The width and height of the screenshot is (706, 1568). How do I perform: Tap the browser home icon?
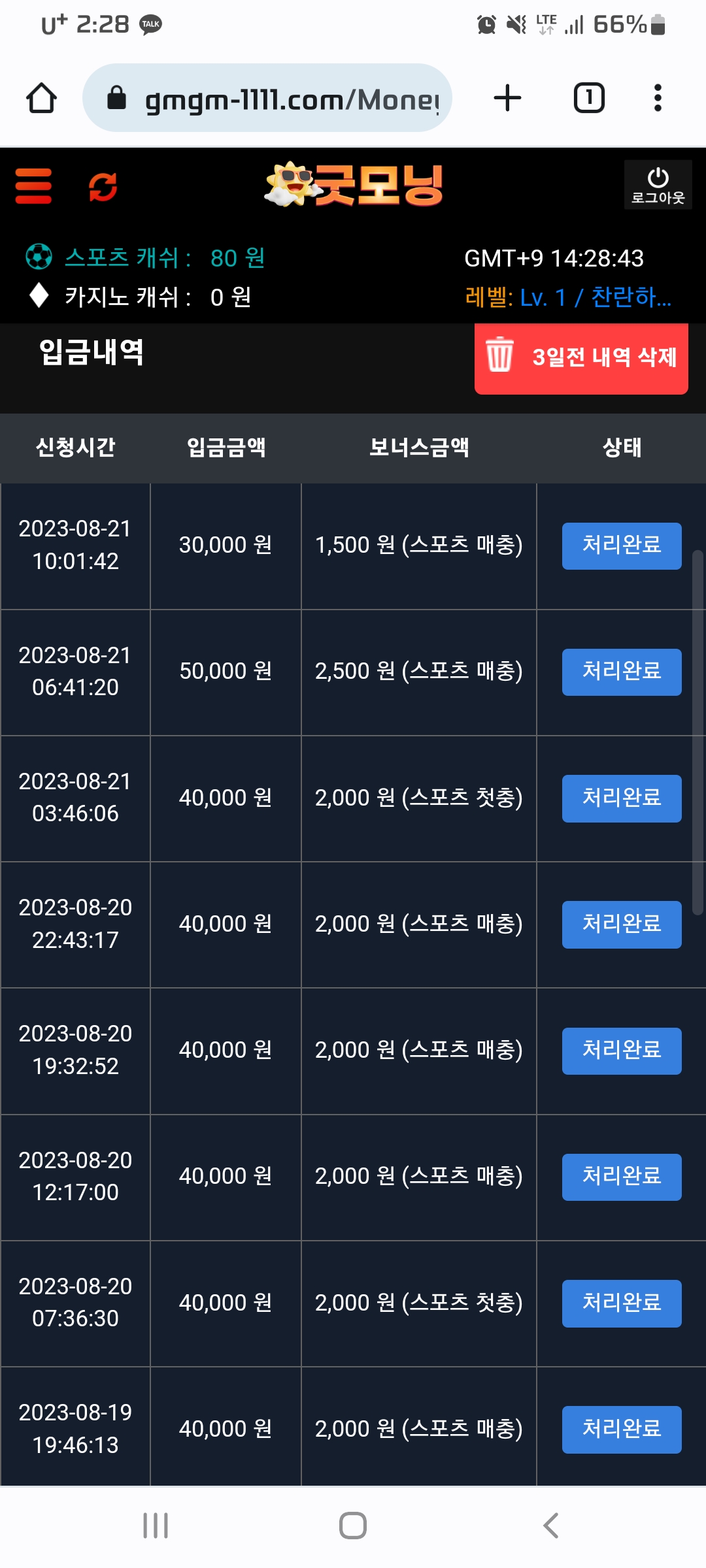click(x=41, y=98)
